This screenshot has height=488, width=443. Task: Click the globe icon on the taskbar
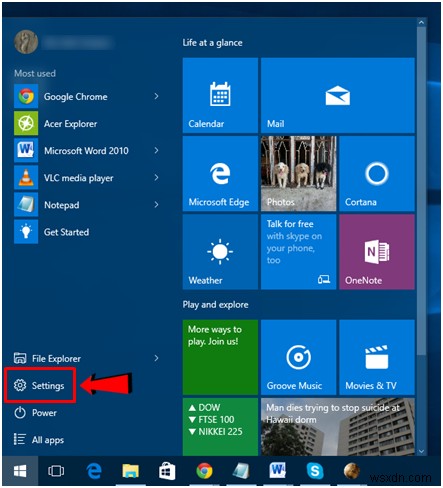(352, 471)
